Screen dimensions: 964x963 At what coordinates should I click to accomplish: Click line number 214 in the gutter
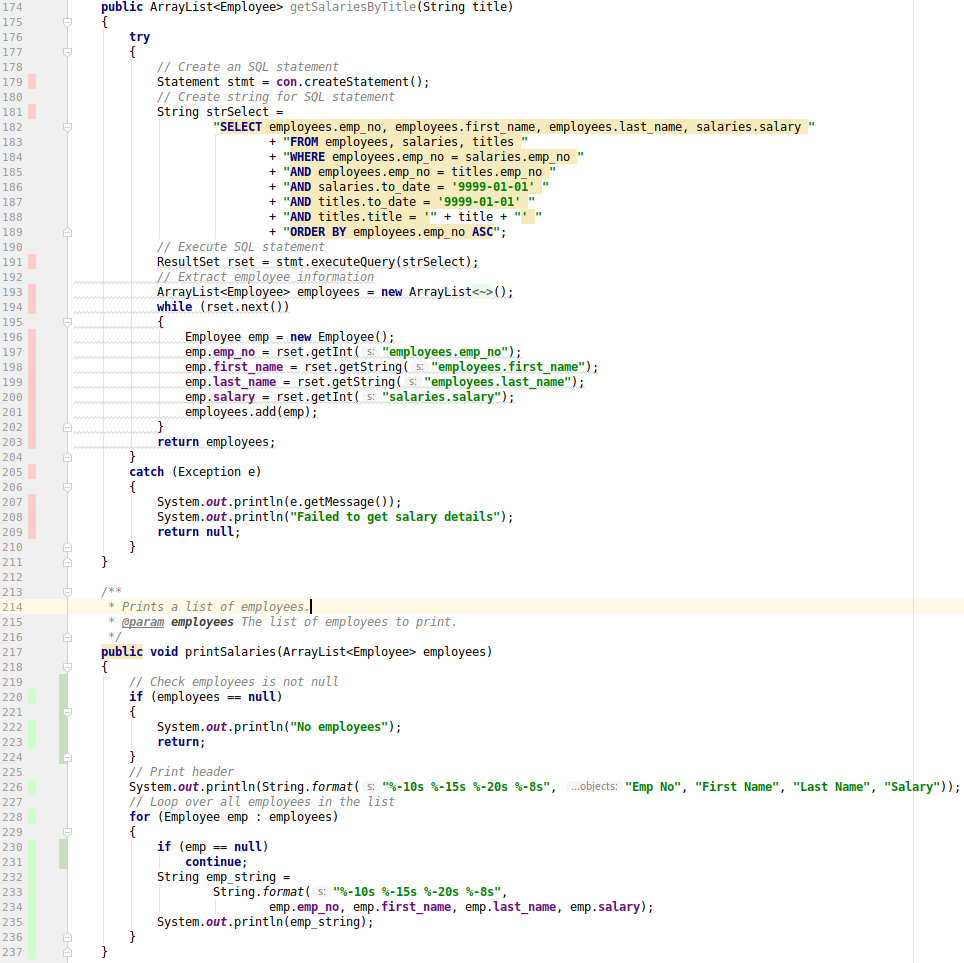click(13, 607)
